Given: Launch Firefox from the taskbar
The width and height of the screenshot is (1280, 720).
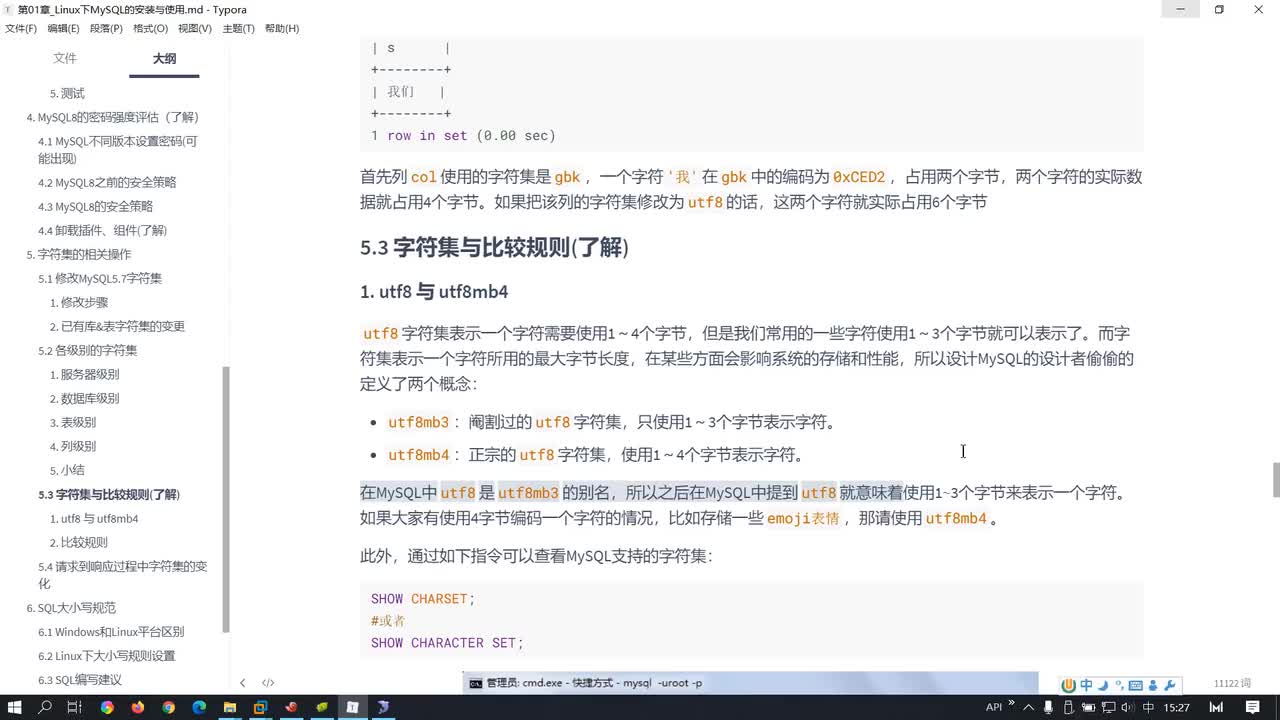Looking at the screenshot, I should click(138, 707).
